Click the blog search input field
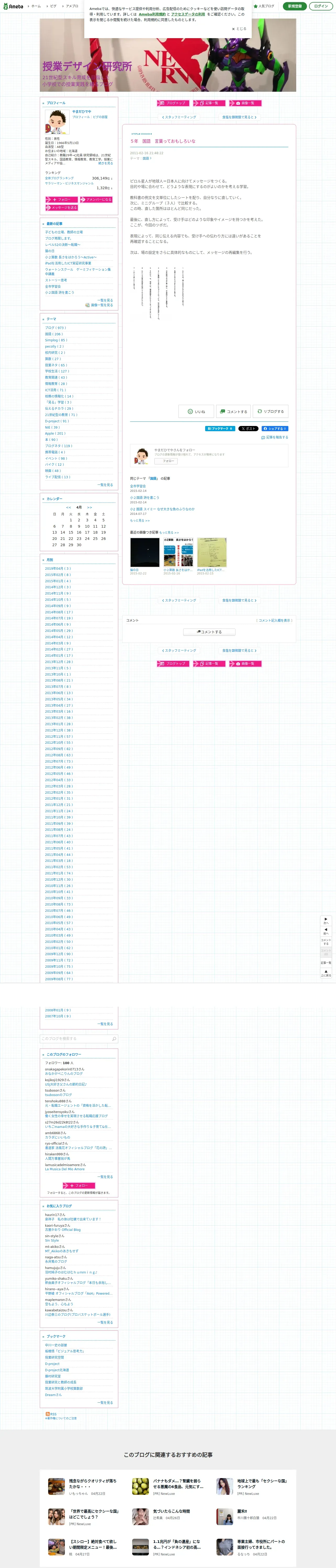336x1568 pixels. [76, 1039]
